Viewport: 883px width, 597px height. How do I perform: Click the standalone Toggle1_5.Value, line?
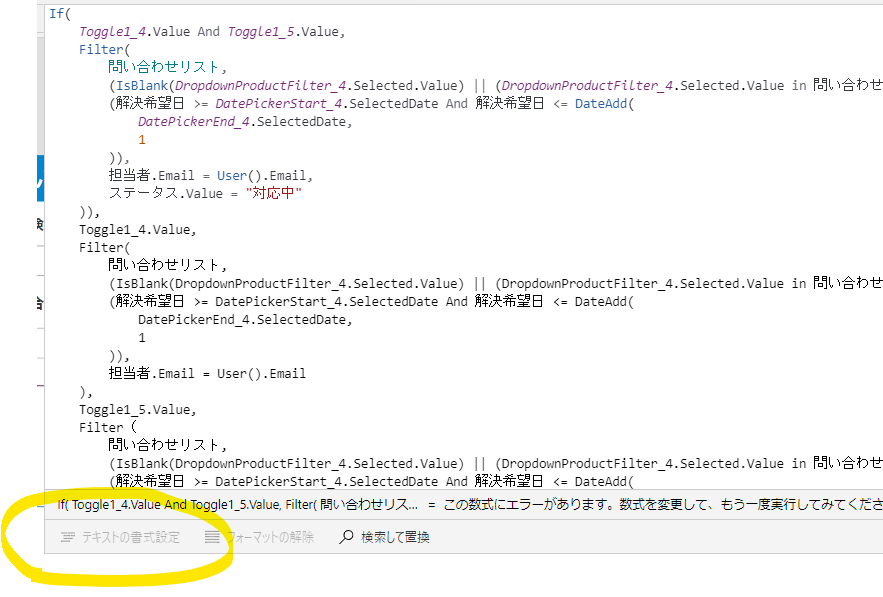(x=137, y=409)
